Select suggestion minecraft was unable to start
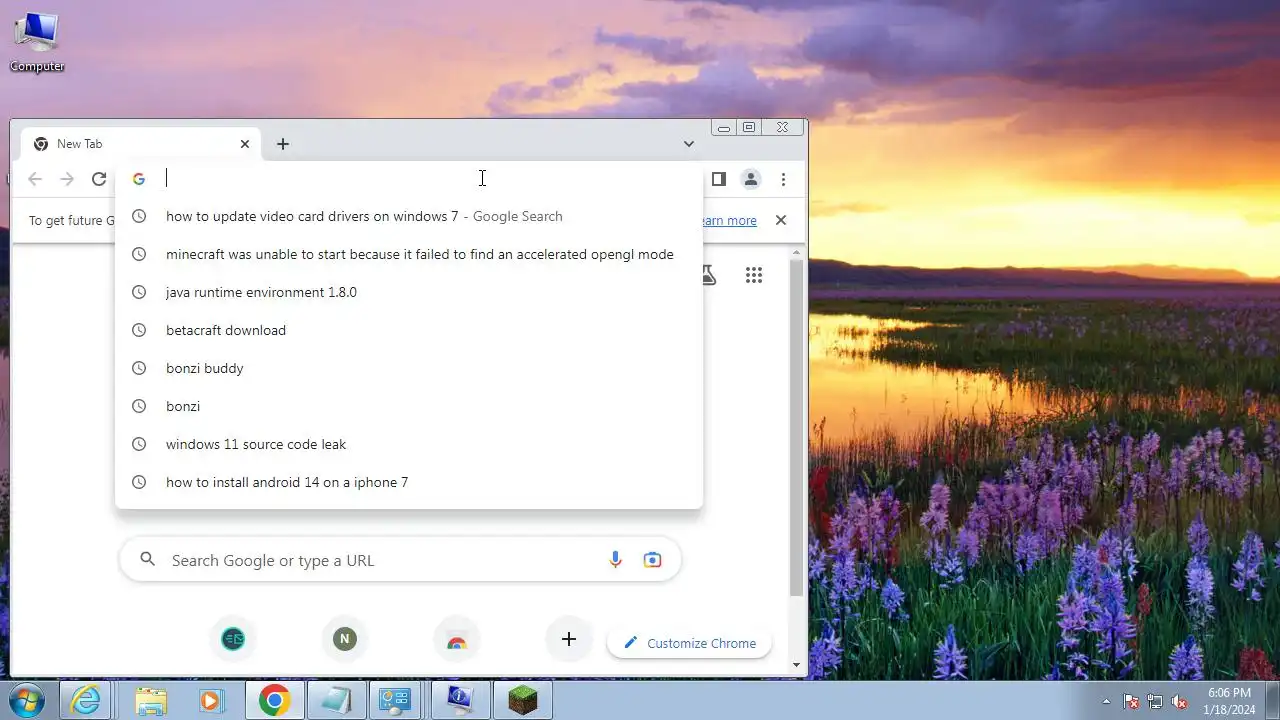This screenshot has width=1280, height=720. point(409,254)
